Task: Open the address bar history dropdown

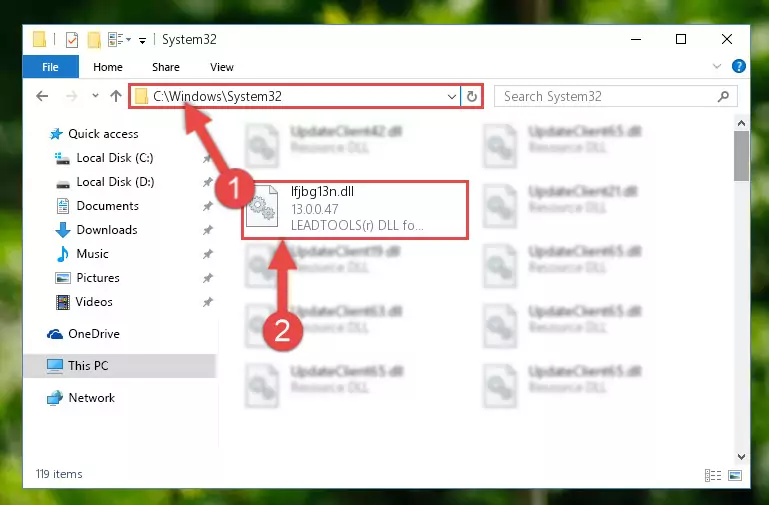Action: [452, 97]
